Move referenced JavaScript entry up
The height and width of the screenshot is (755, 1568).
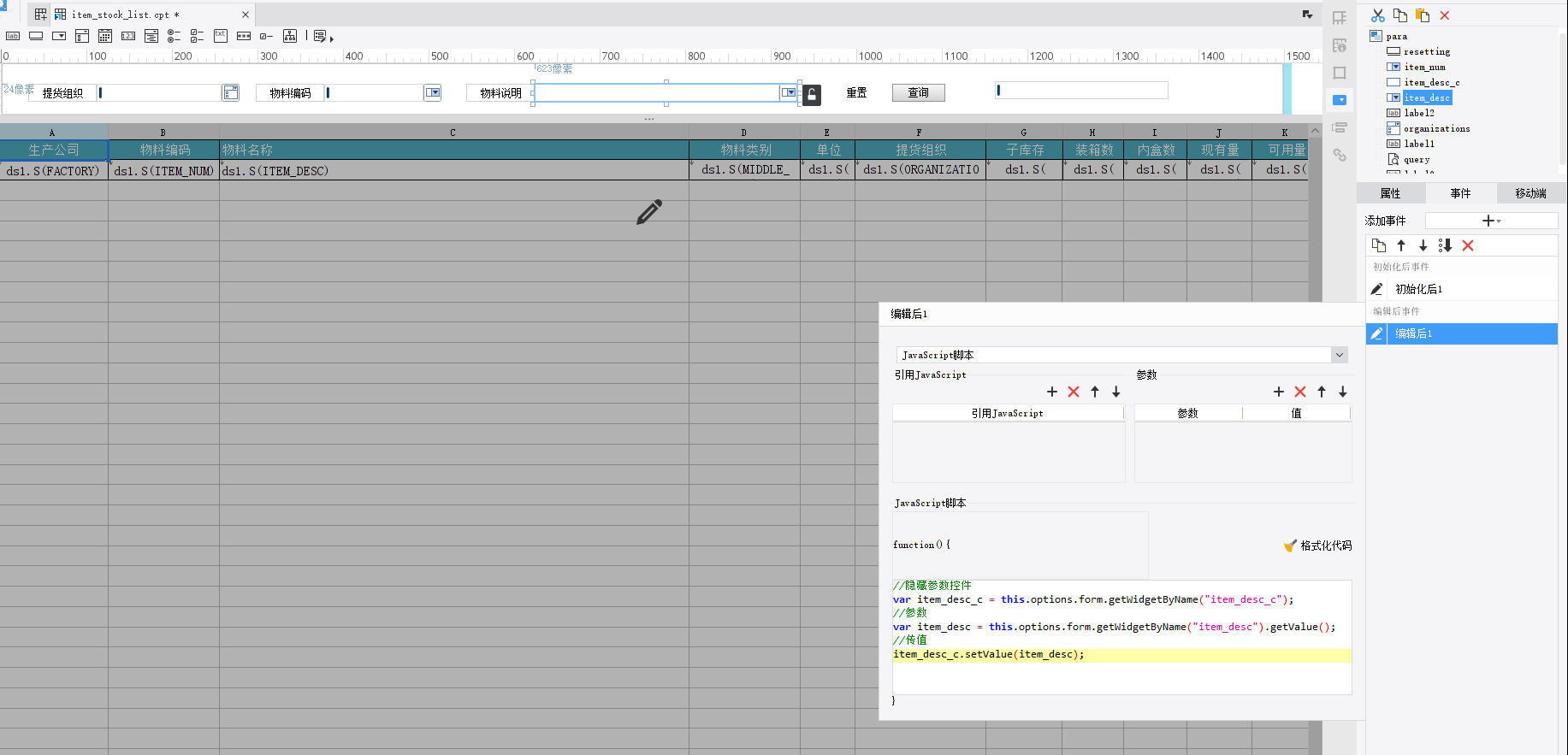[1095, 392]
